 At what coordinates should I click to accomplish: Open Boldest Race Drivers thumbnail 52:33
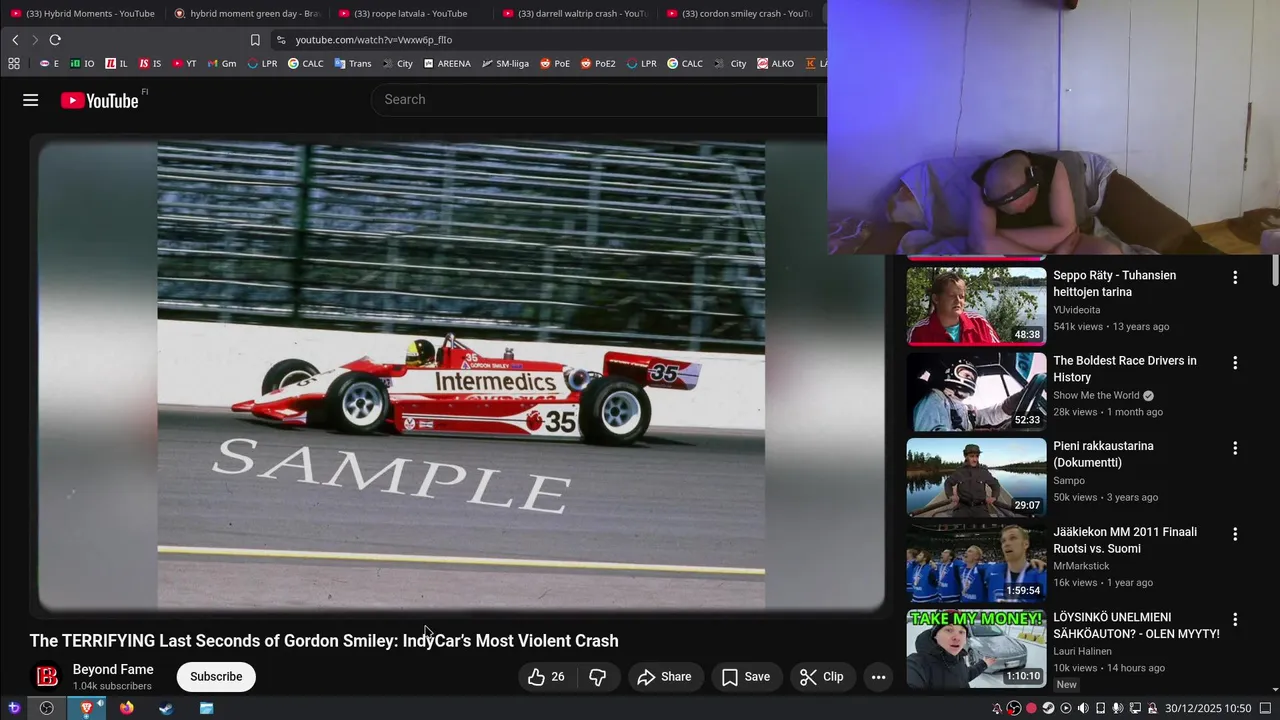[x=977, y=391]
